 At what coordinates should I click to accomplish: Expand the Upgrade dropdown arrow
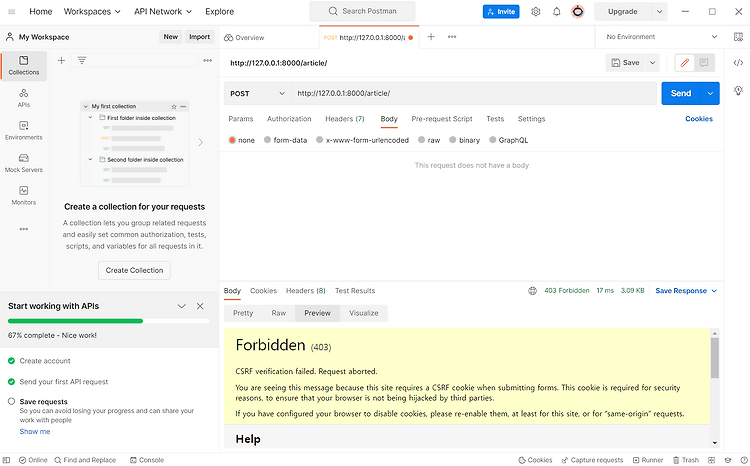pos(660,11)
